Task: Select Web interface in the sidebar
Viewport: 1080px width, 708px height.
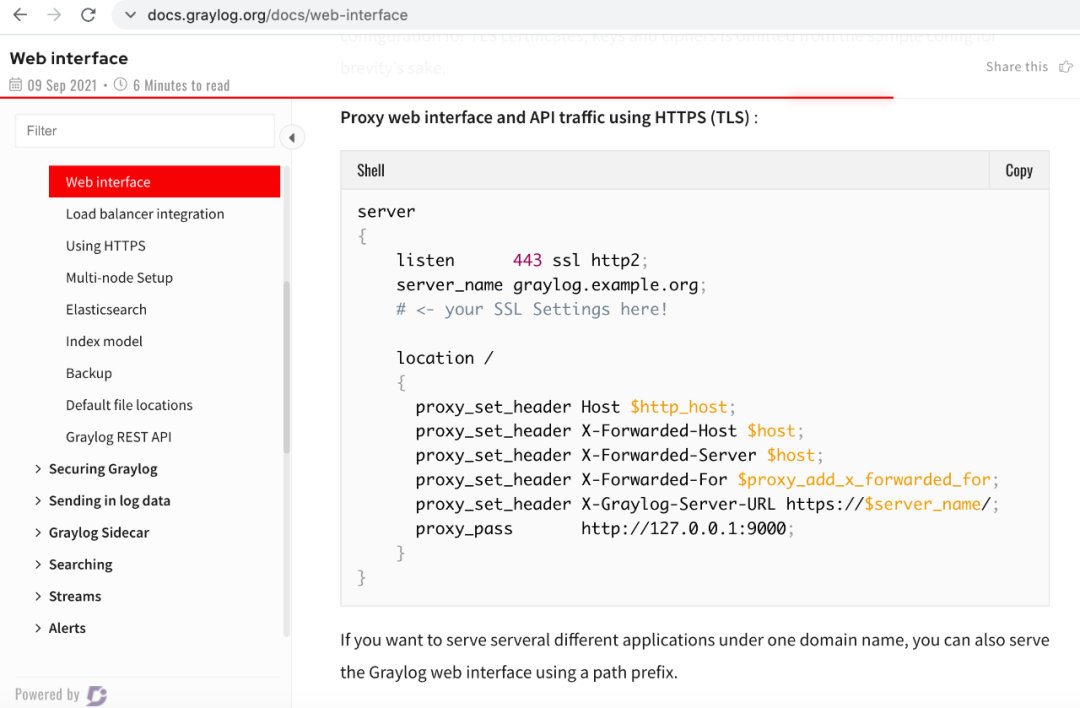Action: 165,182
